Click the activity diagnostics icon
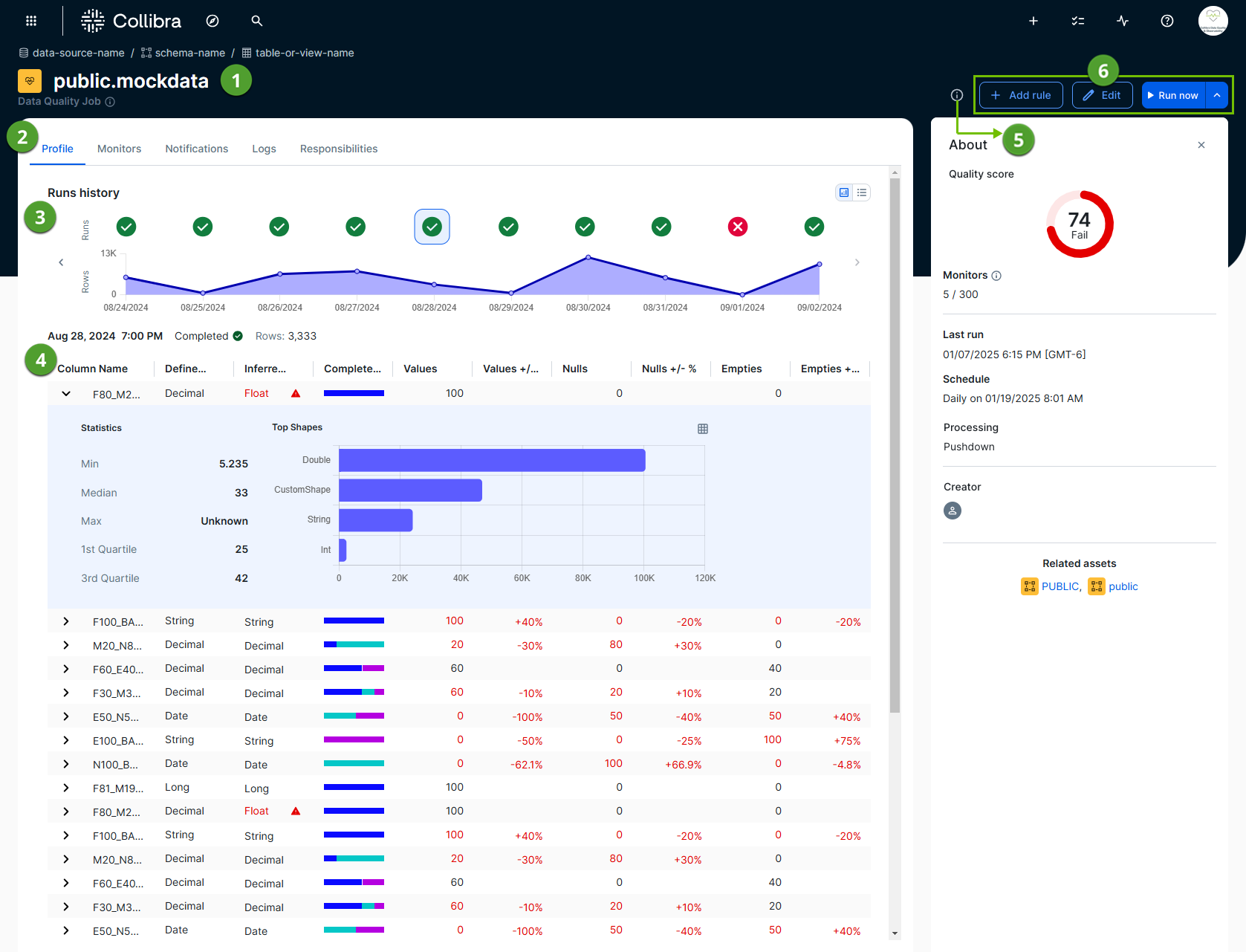This screenshot has width=1246, height=952. [1122, 20]
